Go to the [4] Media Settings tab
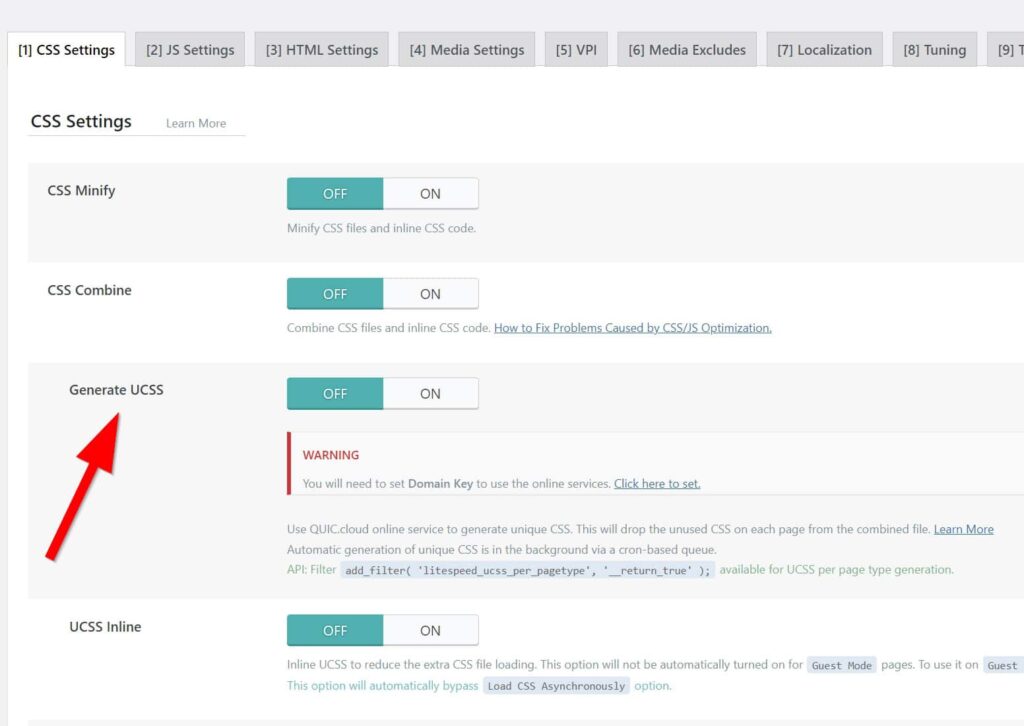This screenshot has height=726, width=1024. point(466,50)
